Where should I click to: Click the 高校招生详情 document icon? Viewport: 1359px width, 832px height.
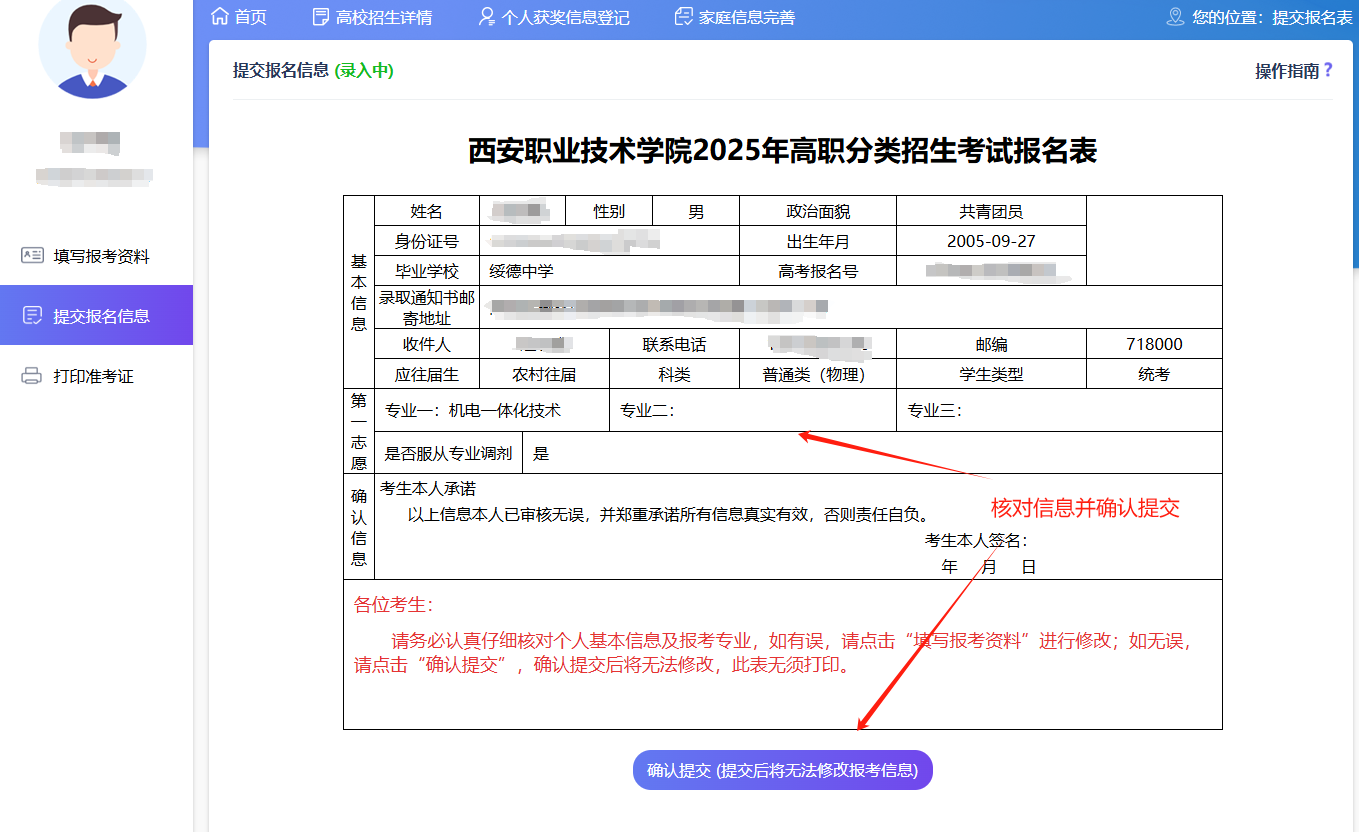coord(320,17)
